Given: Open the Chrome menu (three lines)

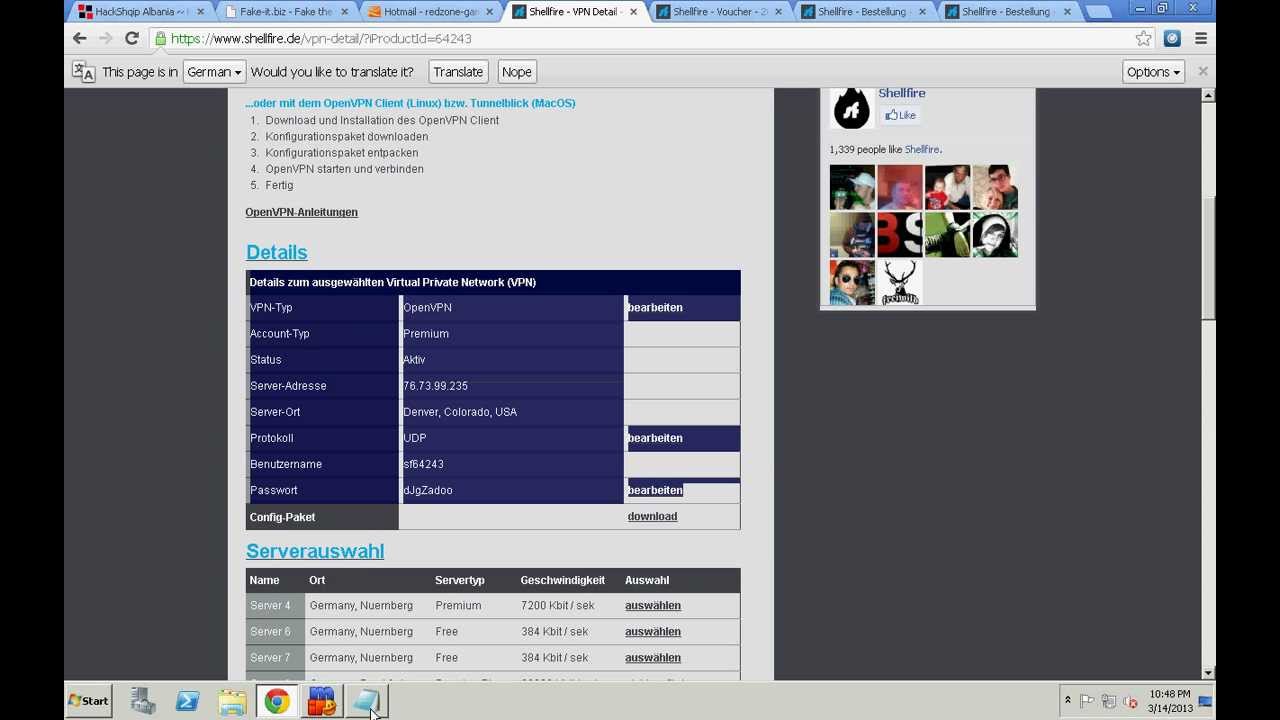Looking at the screenshot, I should pyautogui.click(x=1201, y=38).
